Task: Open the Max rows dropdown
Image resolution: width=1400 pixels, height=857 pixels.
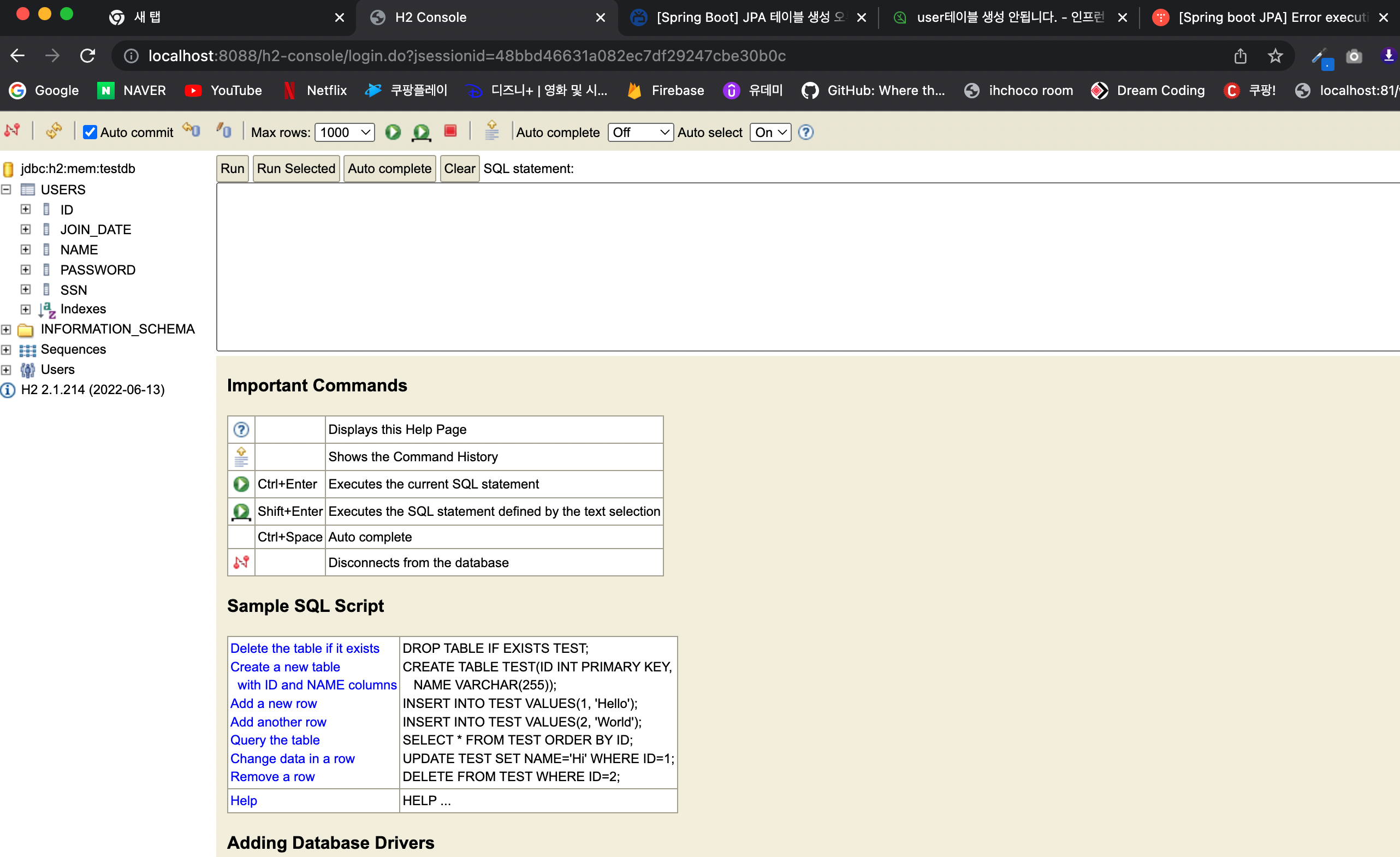Action: [345, 132]
